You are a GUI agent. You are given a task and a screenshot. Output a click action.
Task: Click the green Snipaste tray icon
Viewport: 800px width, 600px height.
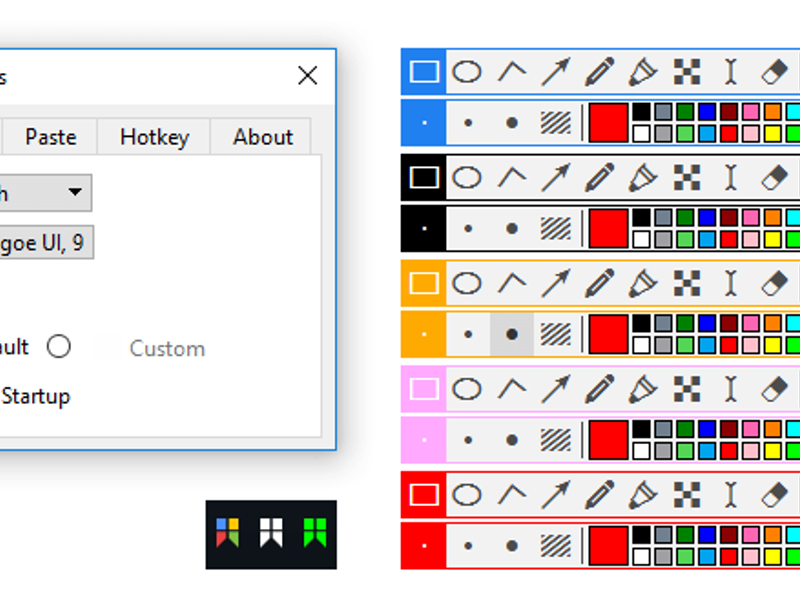[x=315, y=533]
